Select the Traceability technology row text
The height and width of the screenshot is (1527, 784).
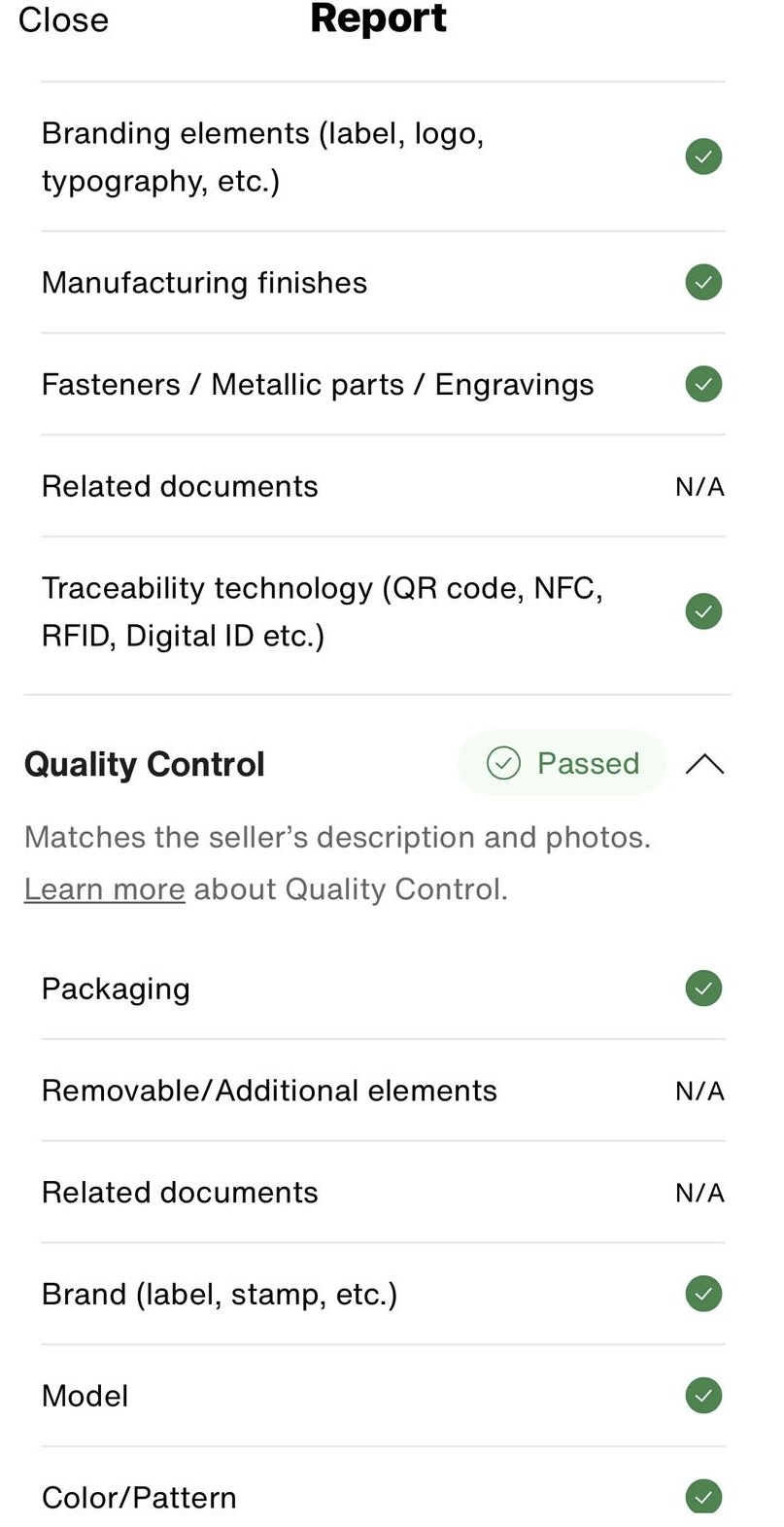pyautogui.click(x=321, y=611)
